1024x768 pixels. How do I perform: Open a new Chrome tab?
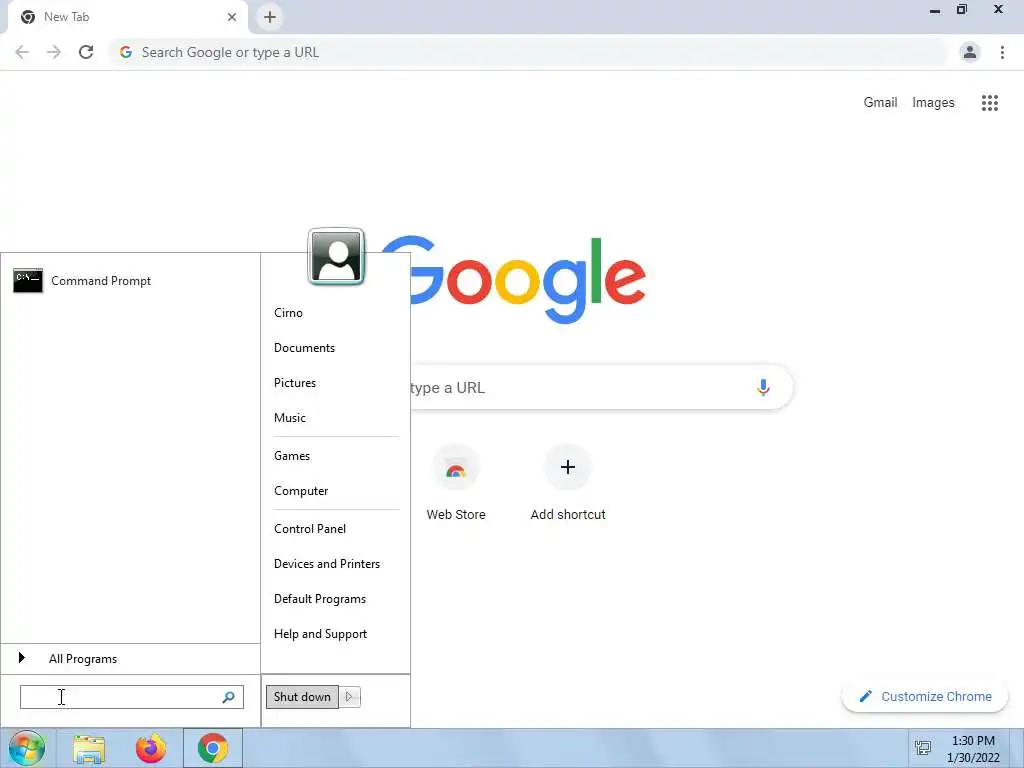click(270, 17)
